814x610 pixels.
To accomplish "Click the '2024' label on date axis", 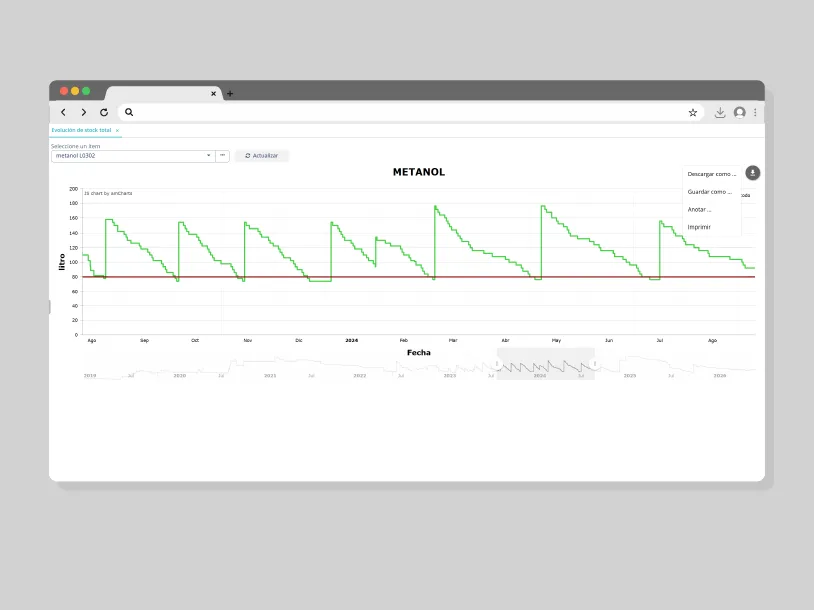I will click(x=351, y=341).
